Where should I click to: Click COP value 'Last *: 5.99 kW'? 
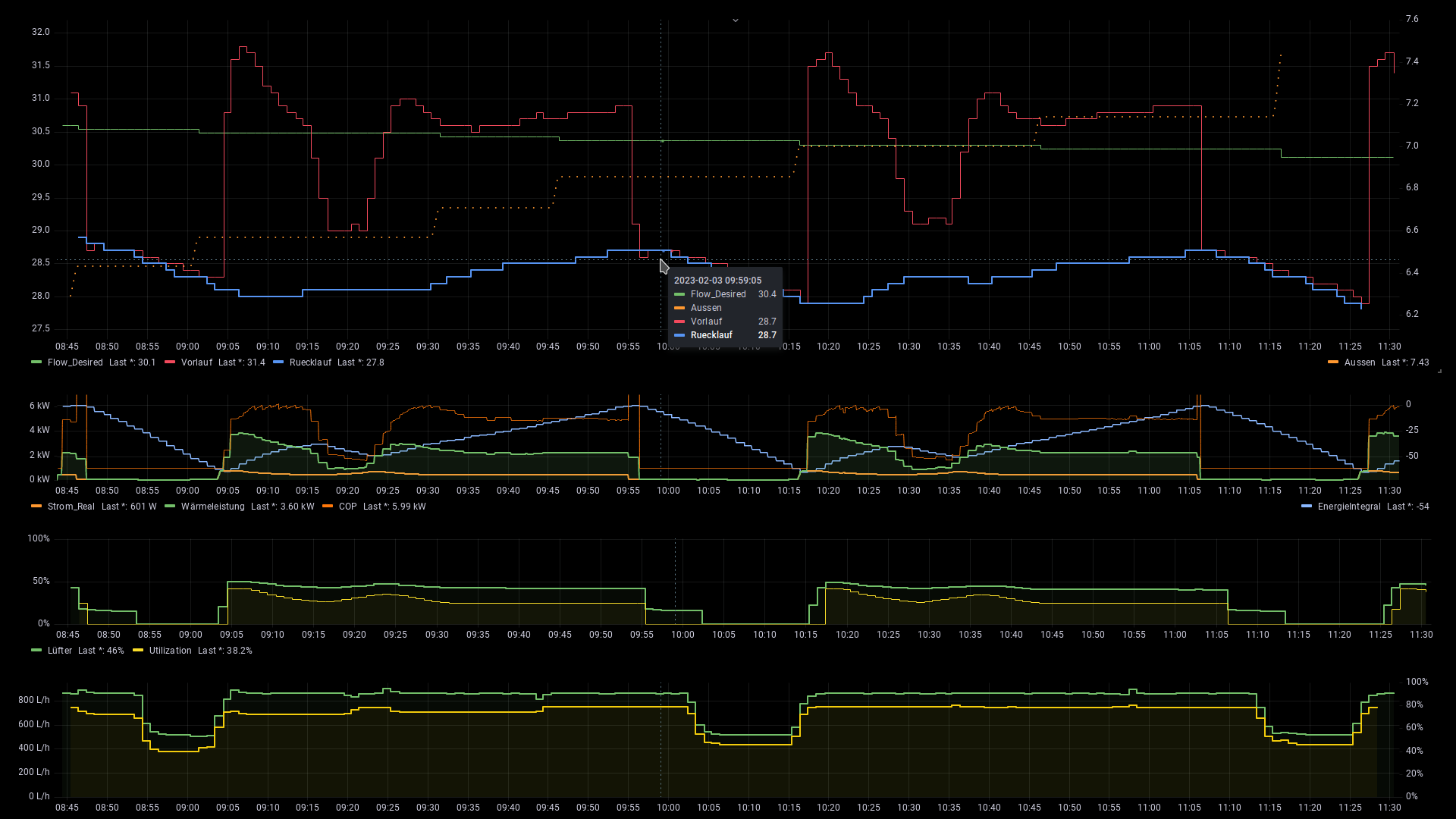point(394,507)
